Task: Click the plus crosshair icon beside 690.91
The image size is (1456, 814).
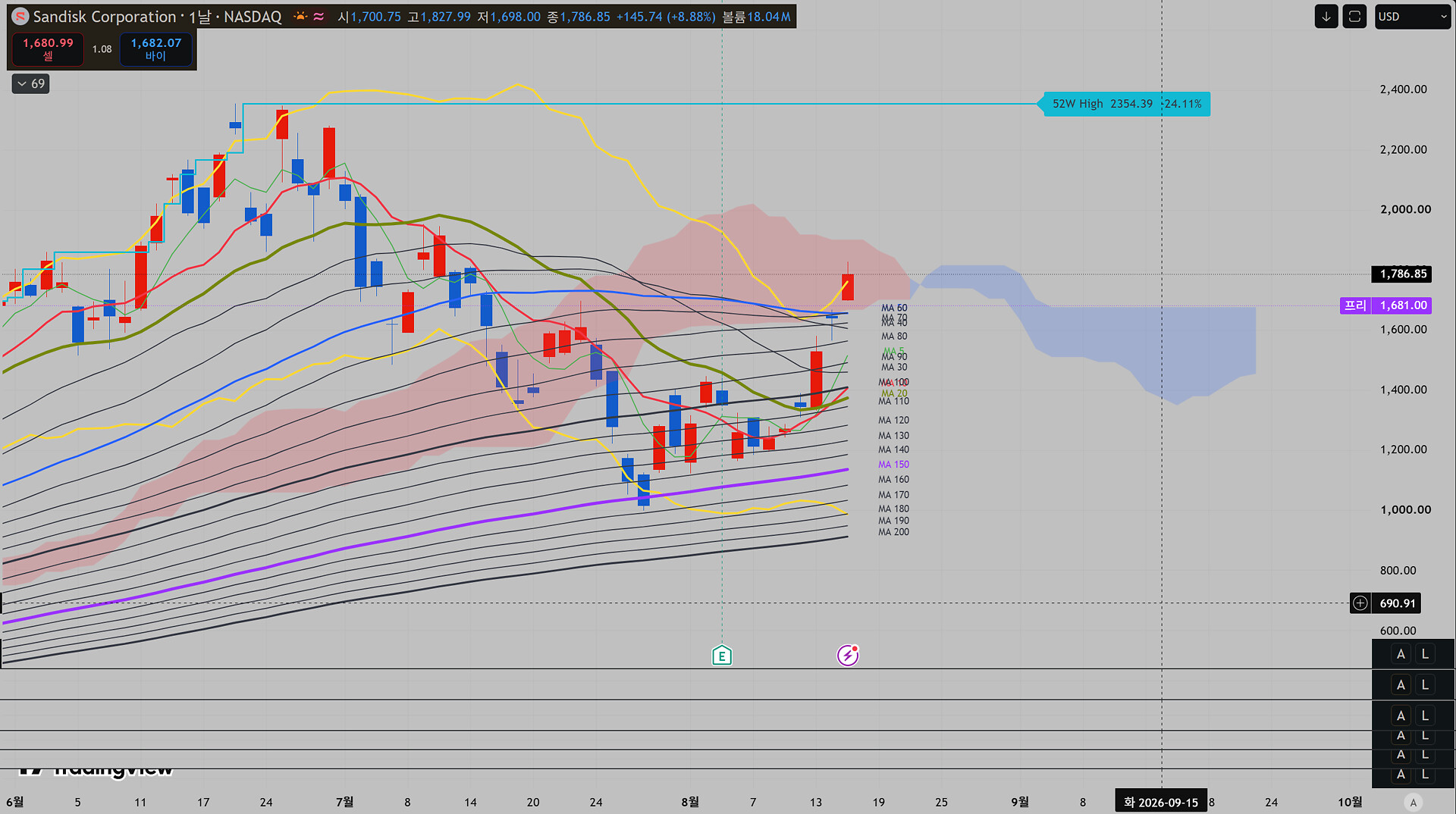Action: click(x=1360, y=603)
